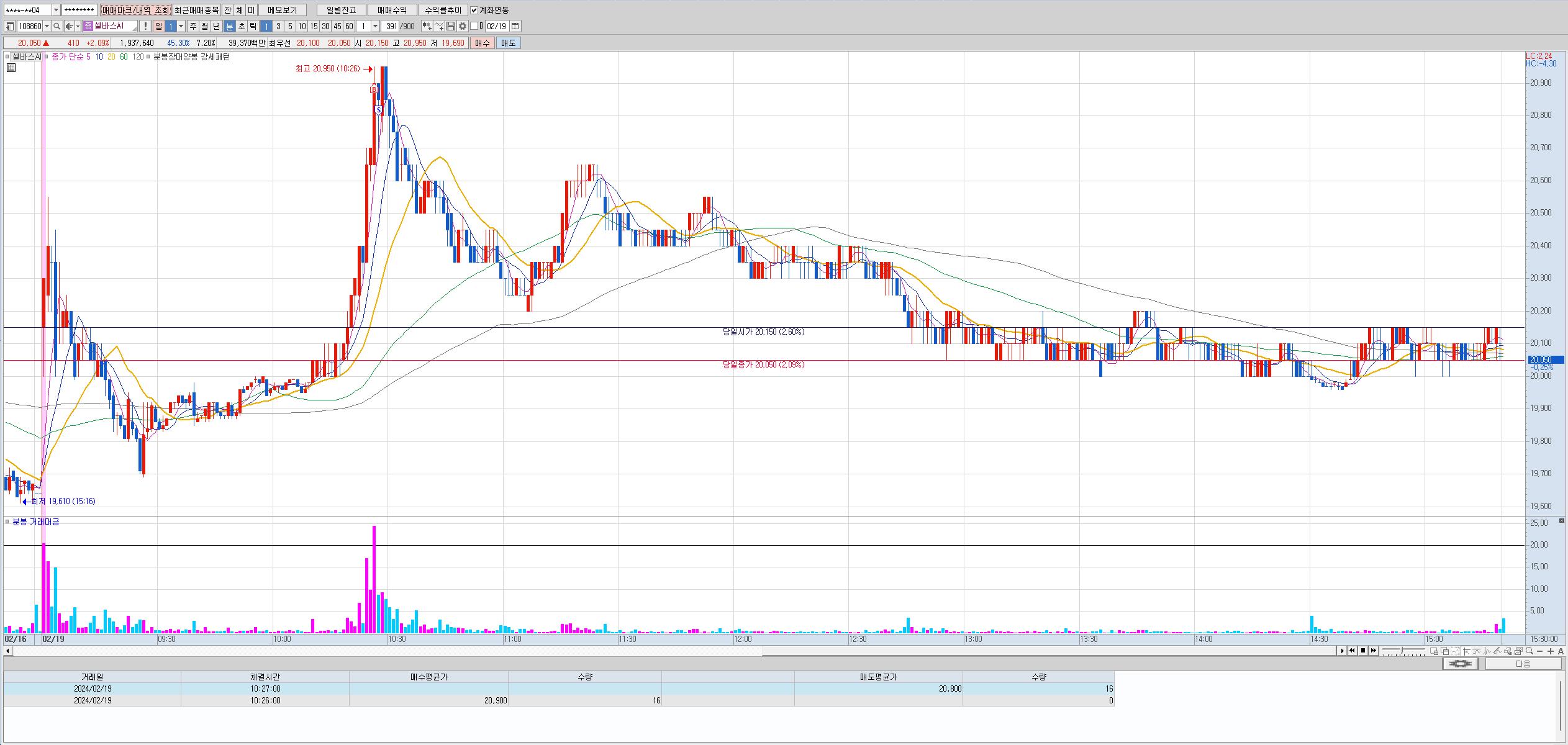Open the chart settings gear icon

[463, 26]
